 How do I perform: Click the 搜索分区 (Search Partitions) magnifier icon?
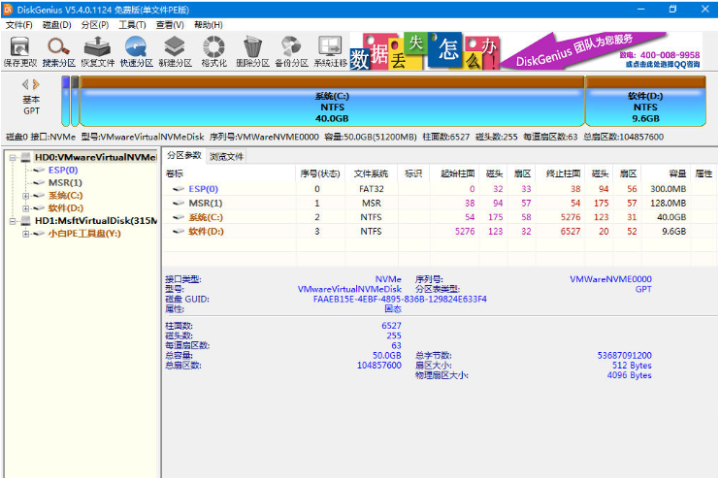(58, 50)
